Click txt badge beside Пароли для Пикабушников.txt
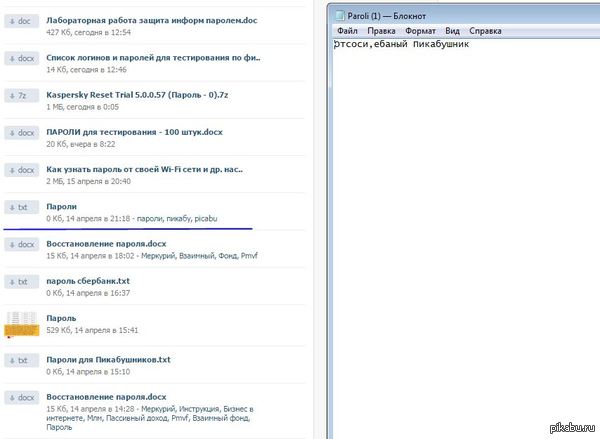This screenshot has height=439, width=600. [x=21, y=360]
